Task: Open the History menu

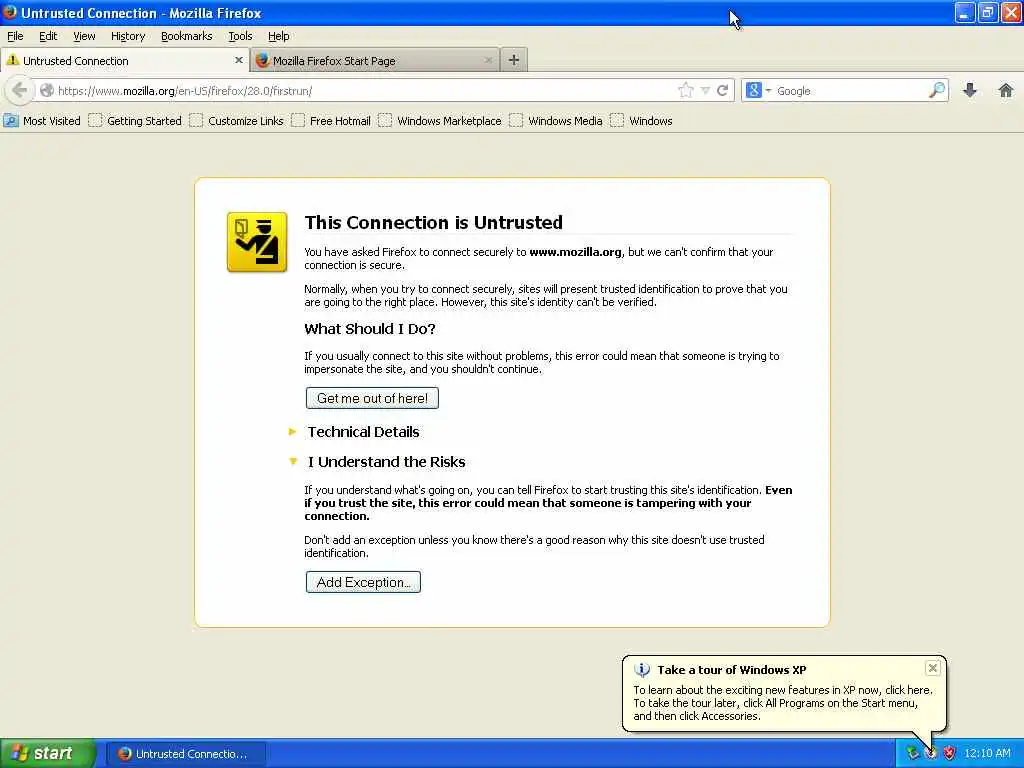Action: coord(128,36)
